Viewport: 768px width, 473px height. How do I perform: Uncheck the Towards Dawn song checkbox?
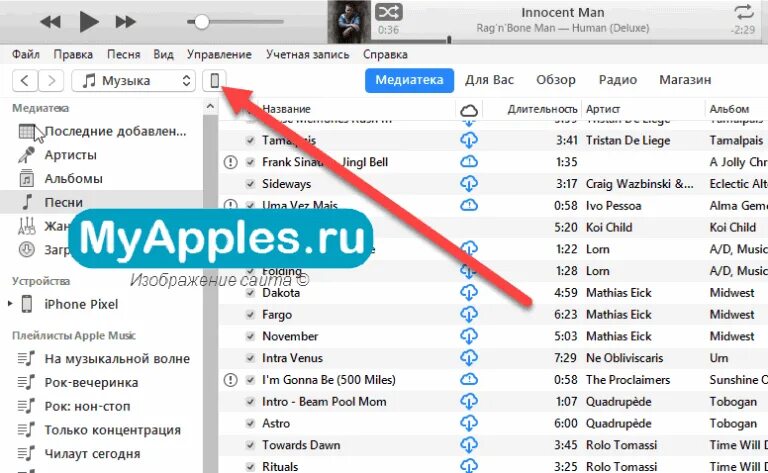point(250,445)
